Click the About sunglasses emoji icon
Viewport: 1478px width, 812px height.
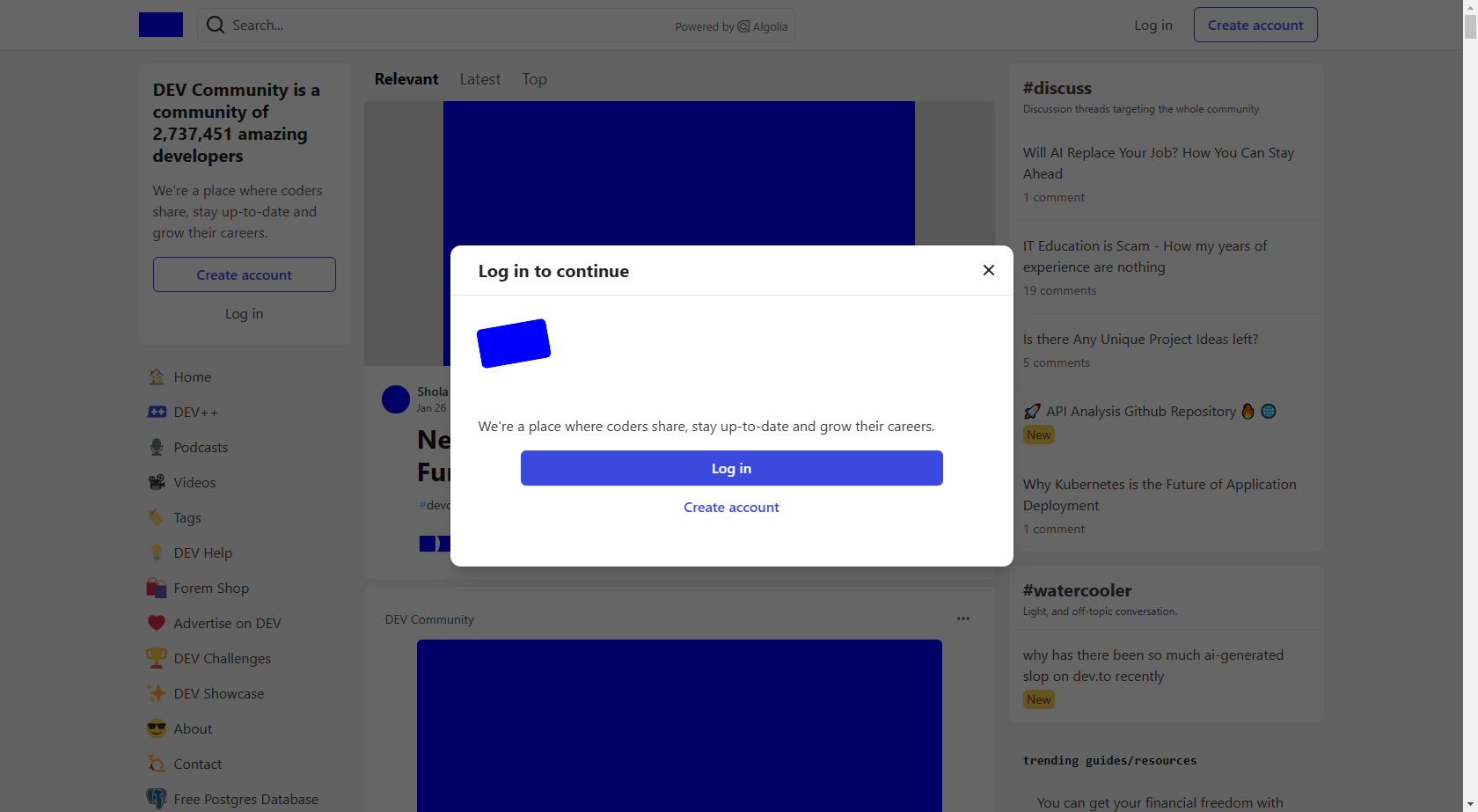click(157, 728)
